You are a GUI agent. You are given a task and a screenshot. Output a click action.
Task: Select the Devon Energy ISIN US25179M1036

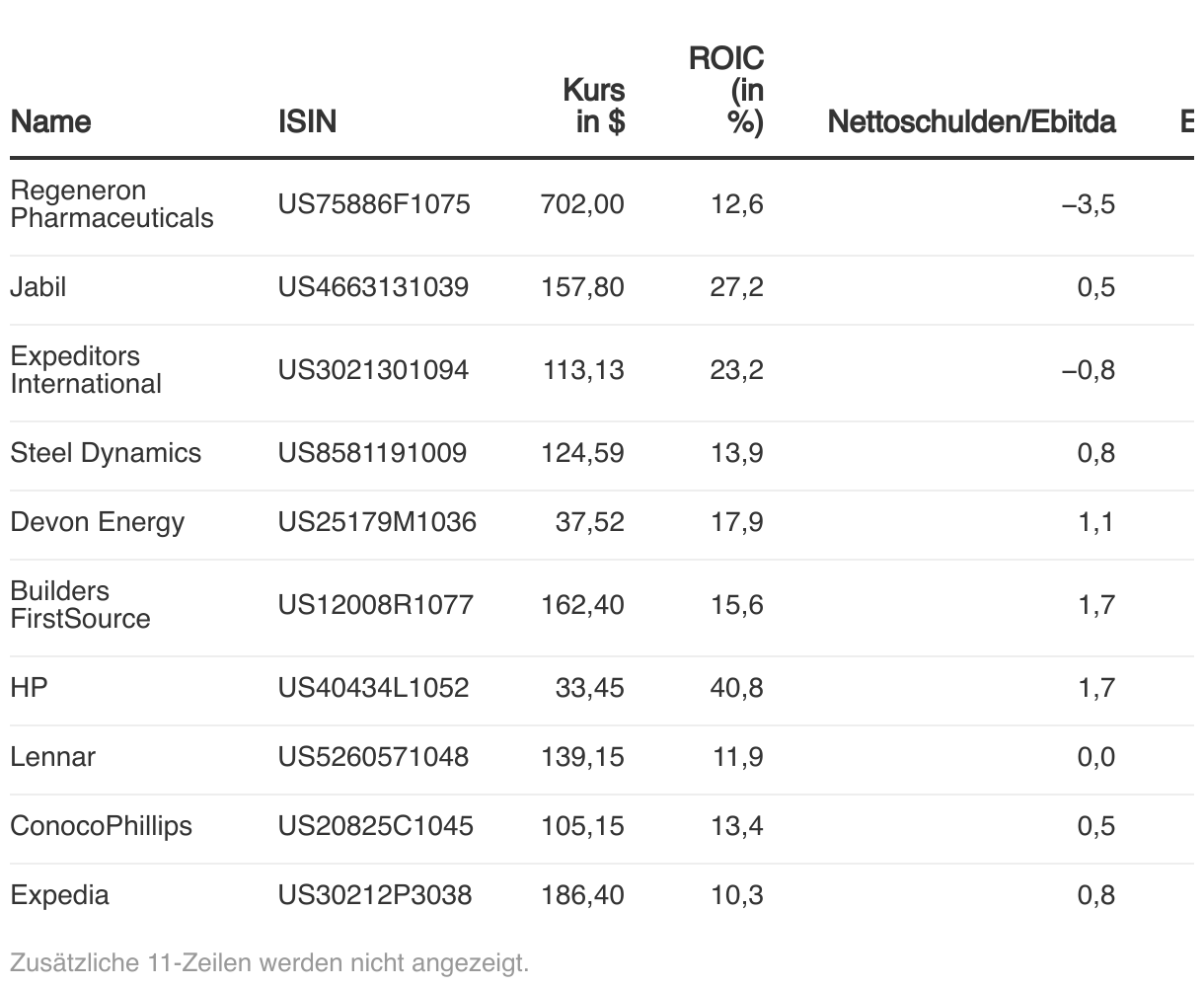pyautogui.click(x=376, y=522)
